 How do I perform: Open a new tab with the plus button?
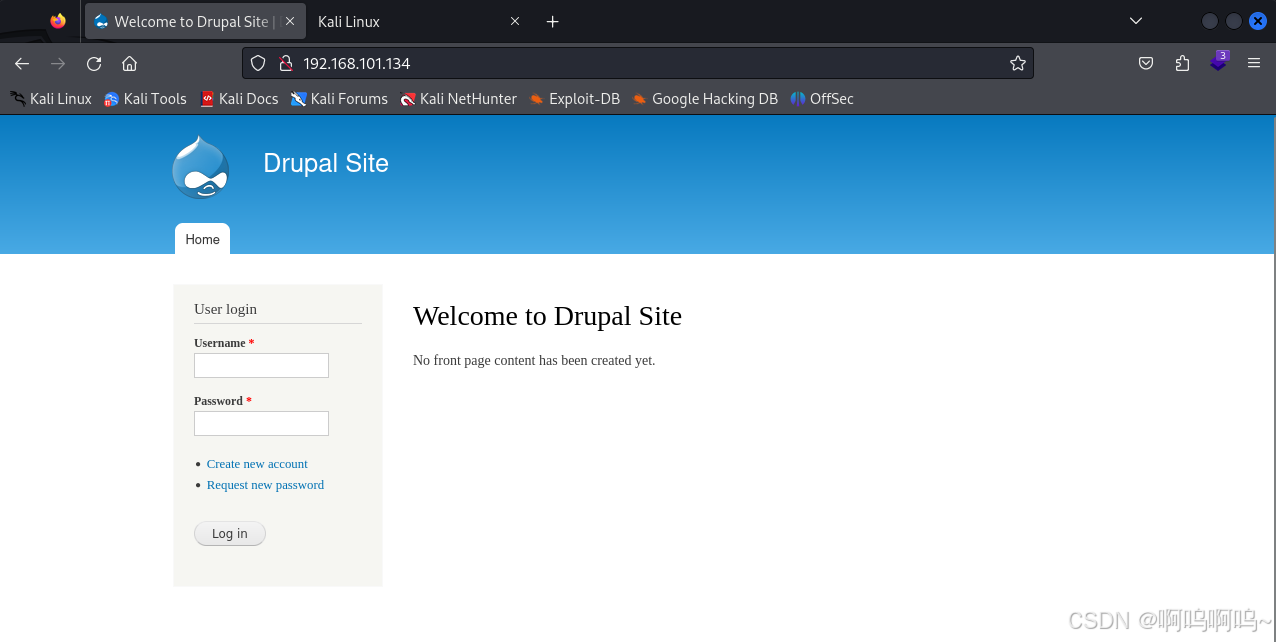tap(552, 21)
